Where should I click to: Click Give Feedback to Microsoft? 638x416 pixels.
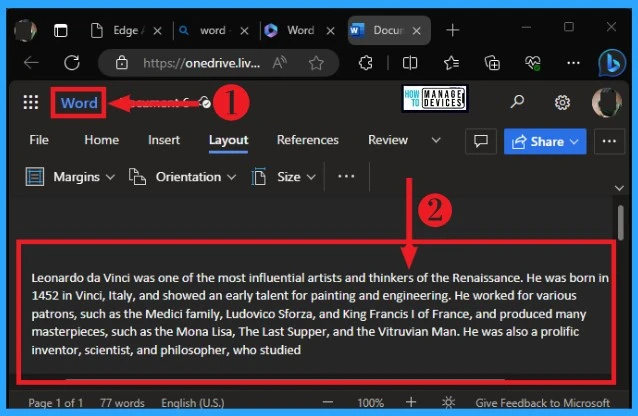coord(542,403)
